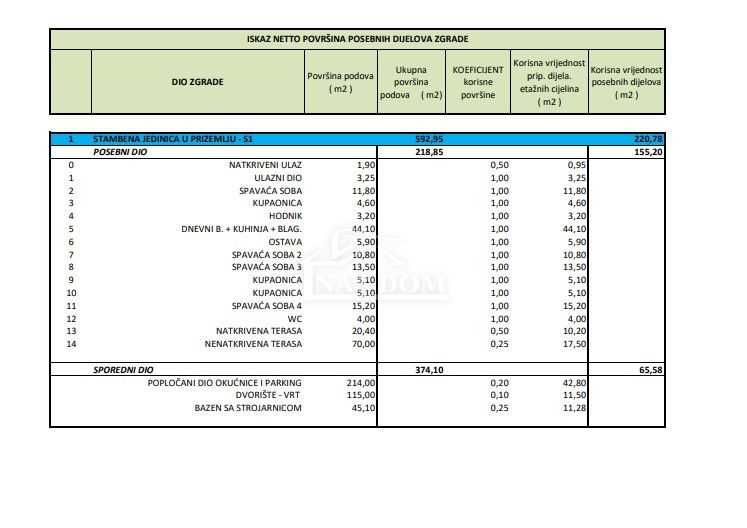The image size is (747, 528).
Task: Select the 'SPAVAĆA SOBA 3' label
Action: click(x=267, y=267)
